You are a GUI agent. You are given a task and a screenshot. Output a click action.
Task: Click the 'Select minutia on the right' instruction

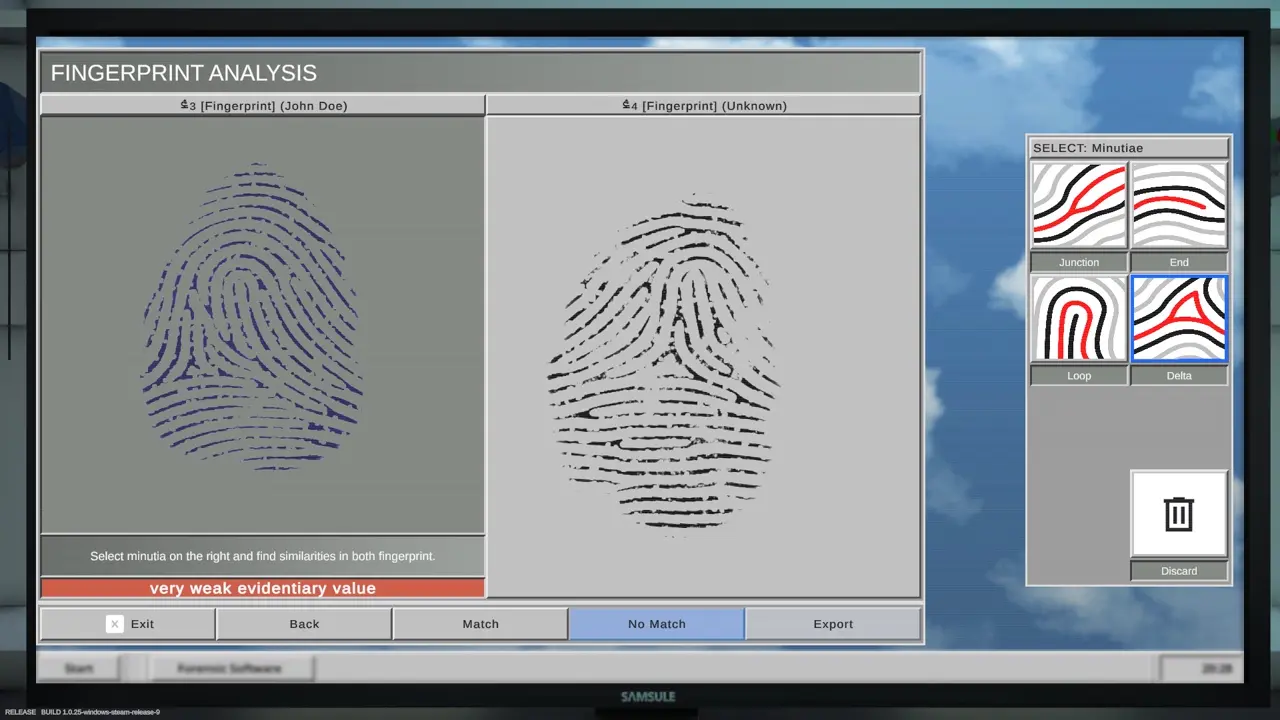pyautogui.click(x=263, y=556)
